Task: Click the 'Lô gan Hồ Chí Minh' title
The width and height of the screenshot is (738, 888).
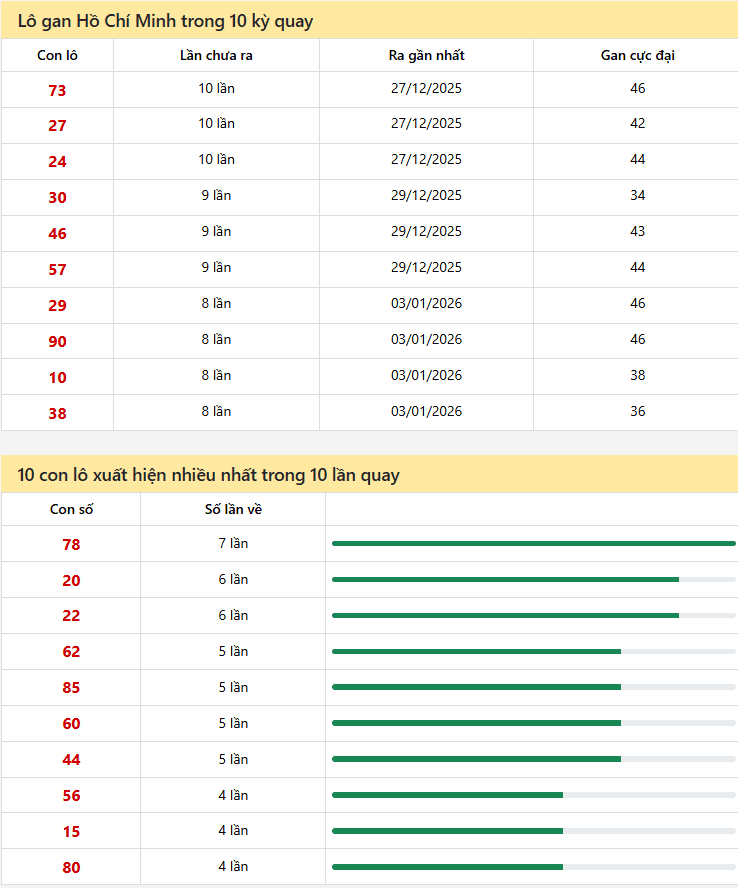Action: tap(165, 20)
